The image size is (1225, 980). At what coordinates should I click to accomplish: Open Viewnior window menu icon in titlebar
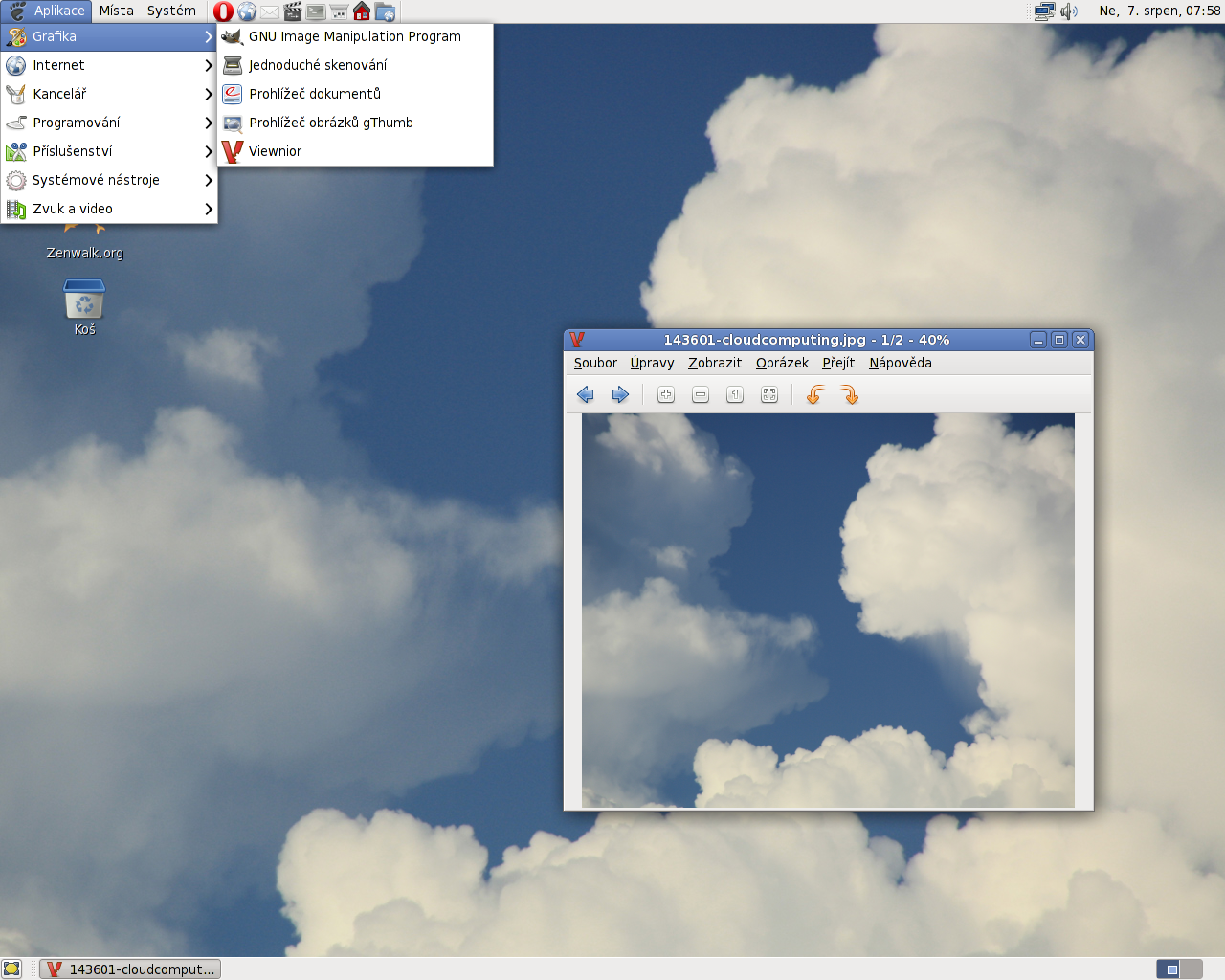click(x=577, y=340)
